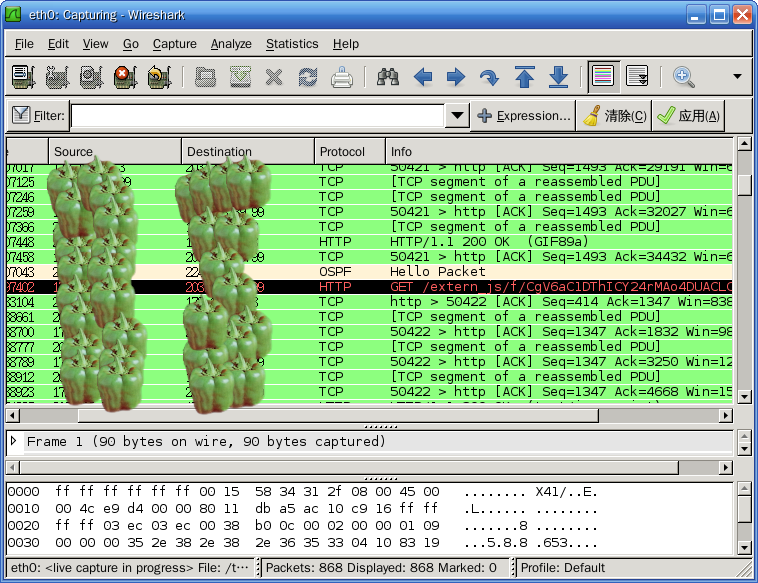This screenshot has width=758, height=583.
Task: Click packet details horizontal scrollbar thumb
Action: (x=349, y=467)
